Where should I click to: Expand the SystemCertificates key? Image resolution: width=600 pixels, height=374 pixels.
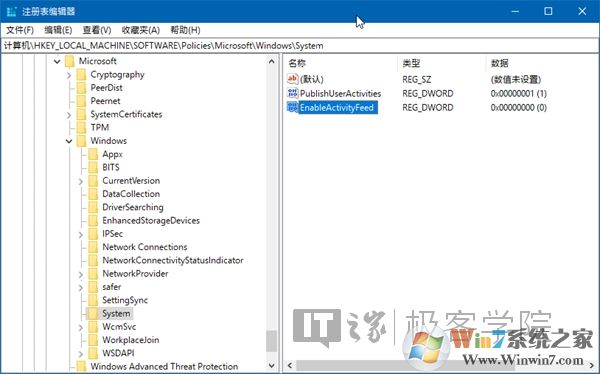[x=69, y=115]
